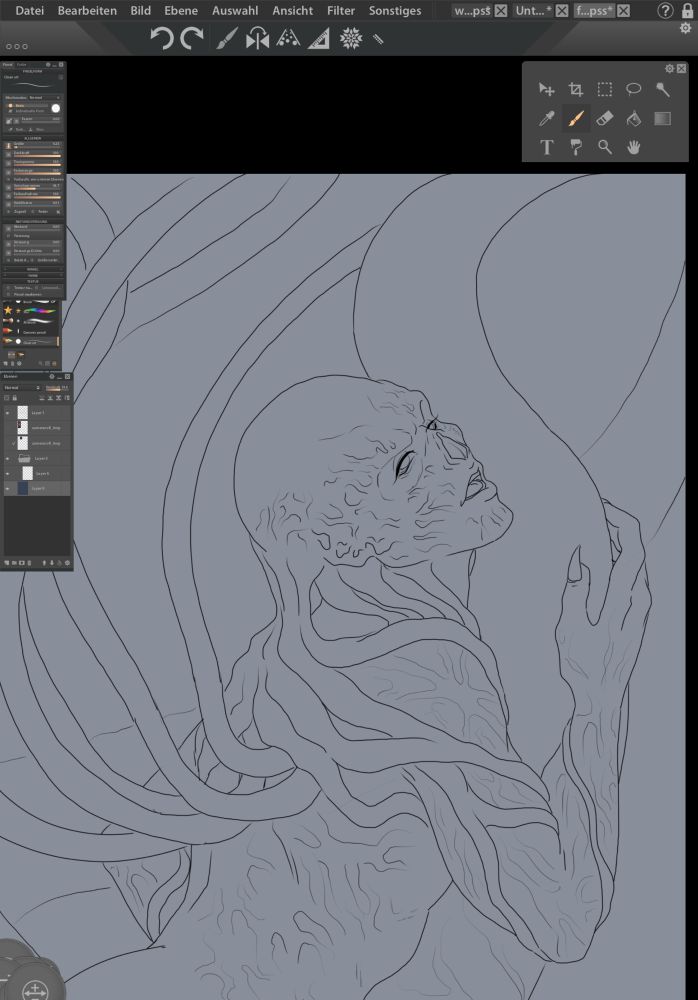Click the white round brush tip preview
This screenshot has width=698, height=1000.
tap(56, 108)
